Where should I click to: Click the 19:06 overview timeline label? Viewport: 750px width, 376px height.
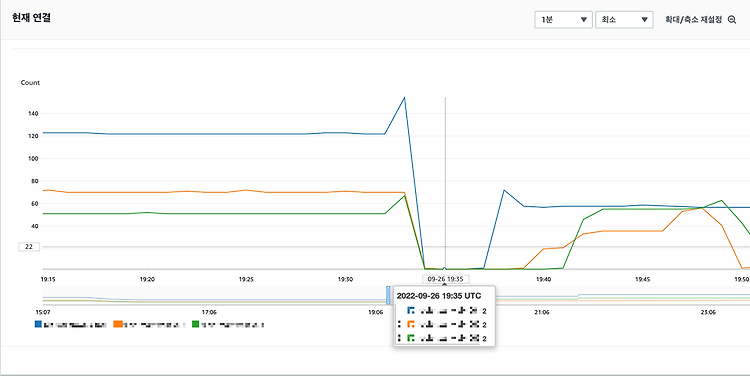click(x=375, y=312)
